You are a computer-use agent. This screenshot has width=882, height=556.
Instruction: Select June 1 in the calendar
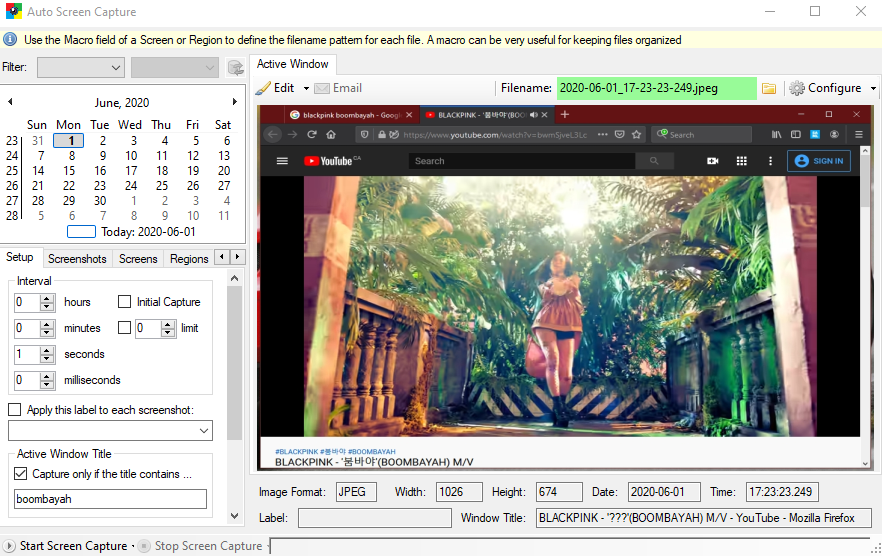point(69,140)
